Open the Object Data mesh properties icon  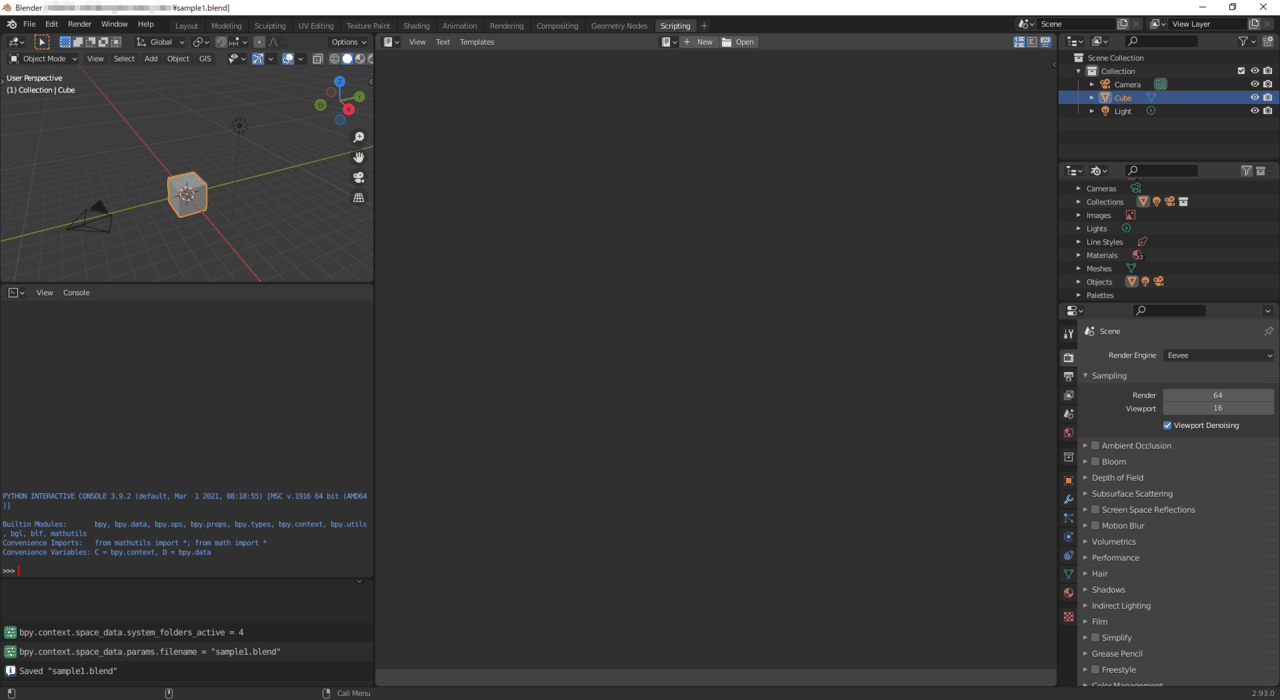pyautogui.click(x=1068, y=574)
